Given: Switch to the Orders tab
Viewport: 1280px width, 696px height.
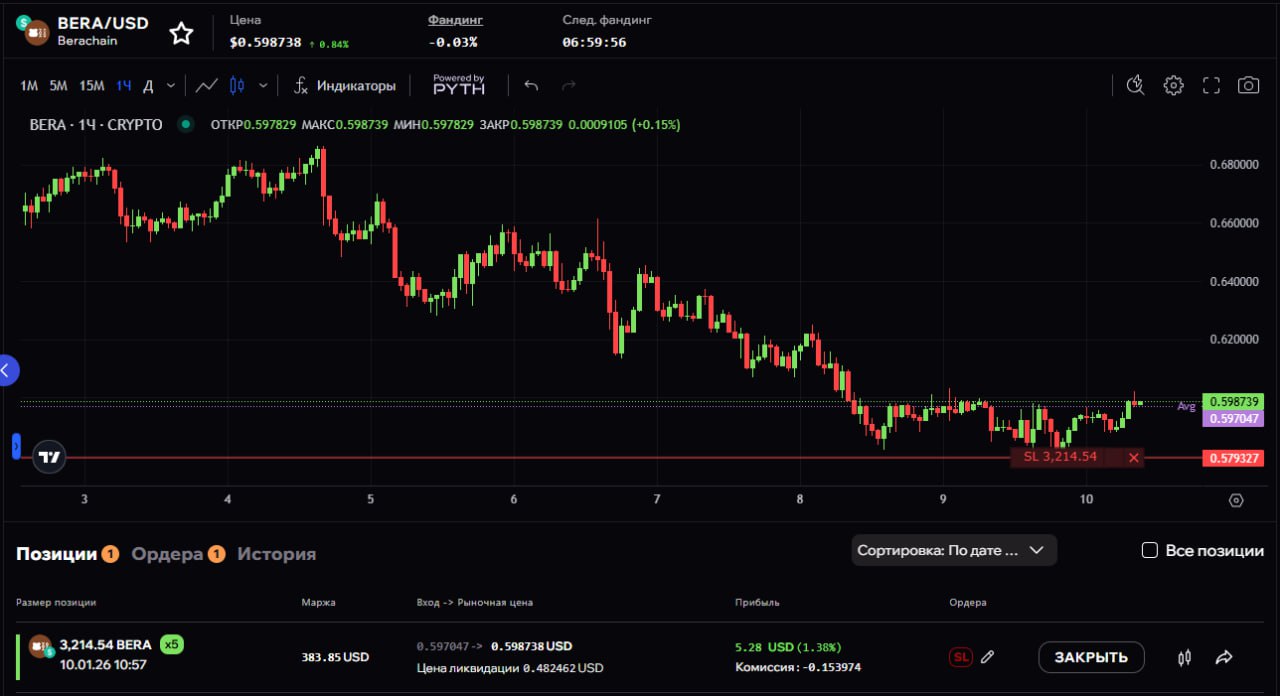Looking at the screenshot, I should (167, 554).
